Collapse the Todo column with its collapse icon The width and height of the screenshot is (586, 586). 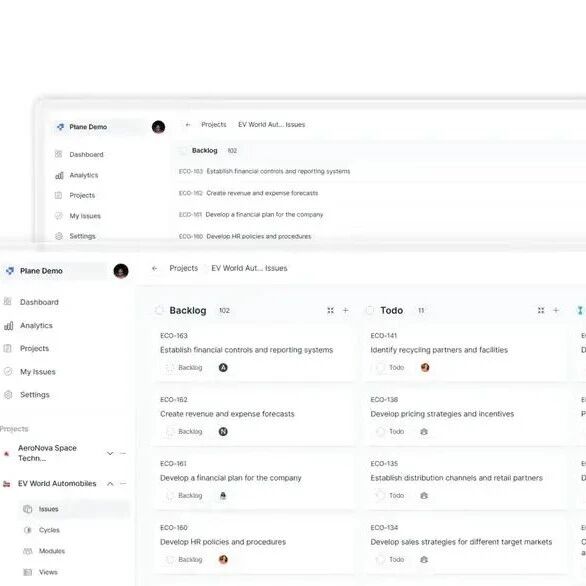[x=541, y=310]
